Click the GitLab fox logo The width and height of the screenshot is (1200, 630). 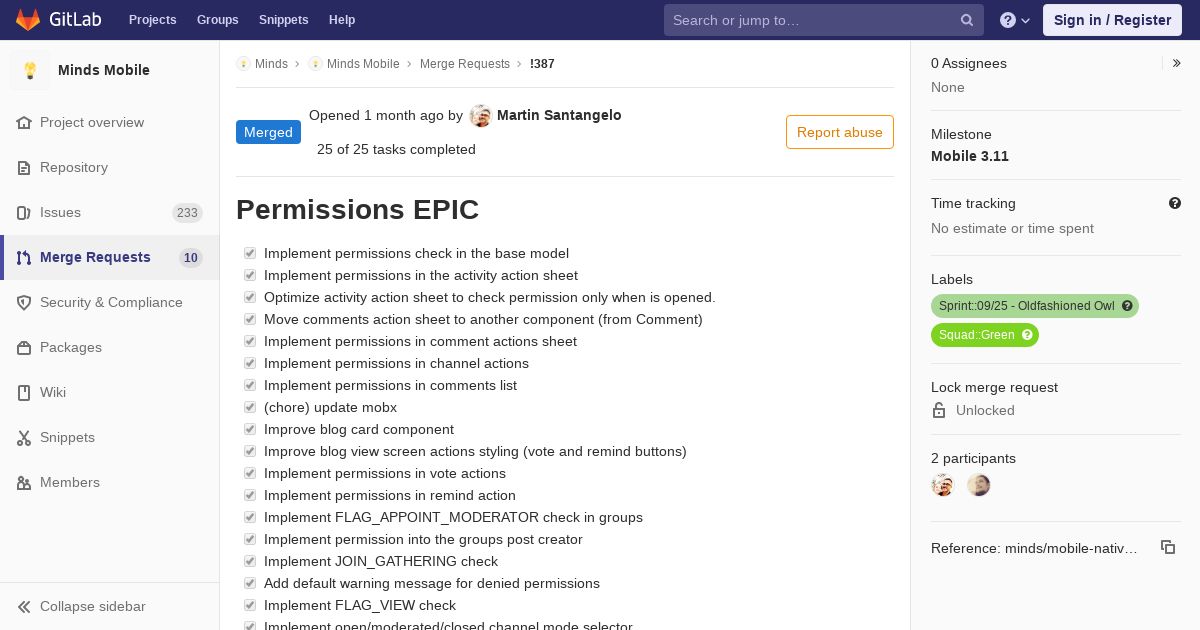click(x=28, y=20)
